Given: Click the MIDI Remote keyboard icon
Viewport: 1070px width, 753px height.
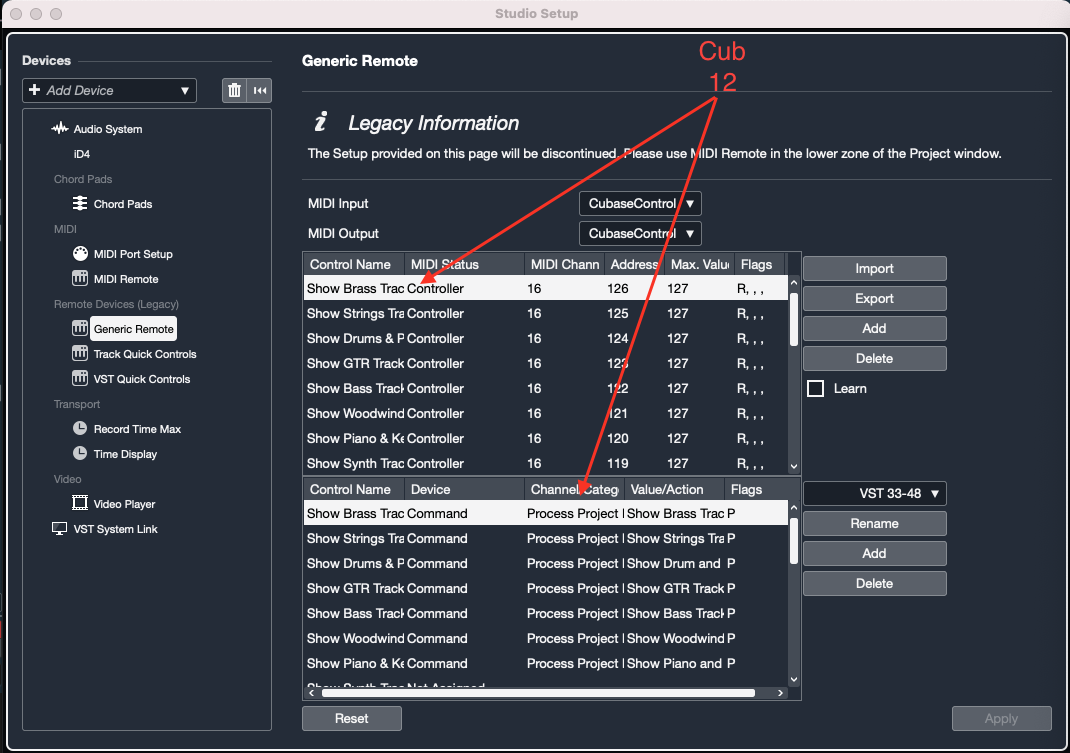Looking at the screenshot, I should pos(80,279).
